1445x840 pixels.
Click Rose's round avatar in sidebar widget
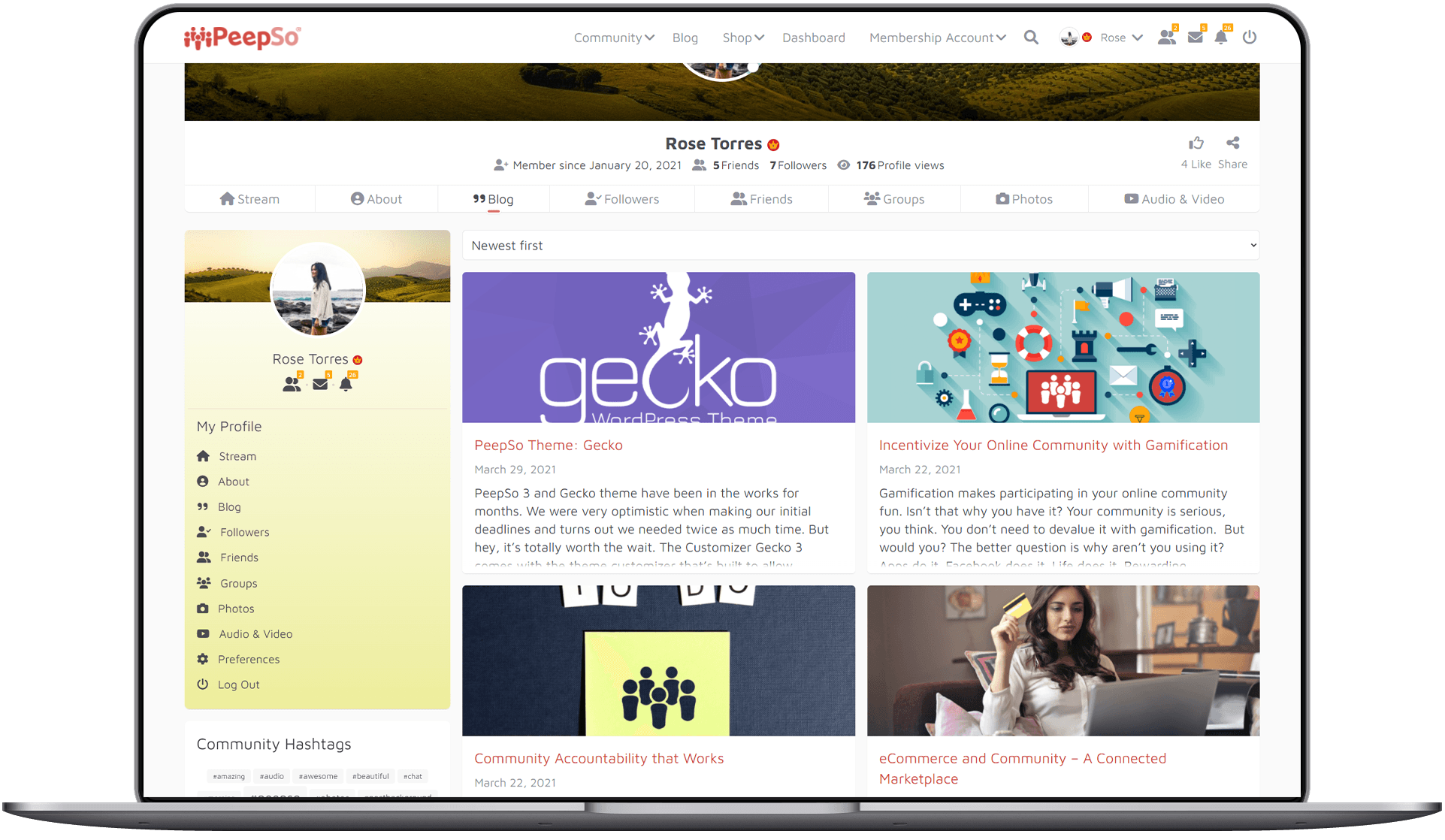tap(318, 289)
